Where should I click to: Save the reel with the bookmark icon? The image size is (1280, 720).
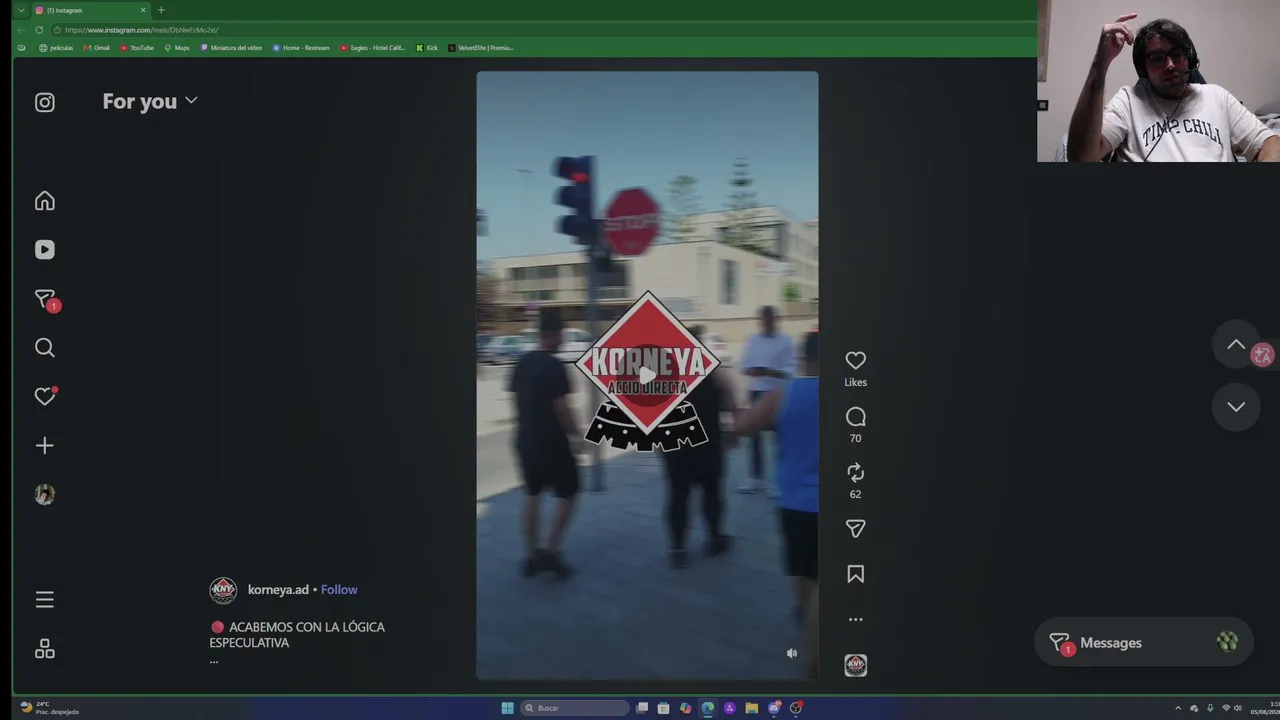(x=855, y=574)
